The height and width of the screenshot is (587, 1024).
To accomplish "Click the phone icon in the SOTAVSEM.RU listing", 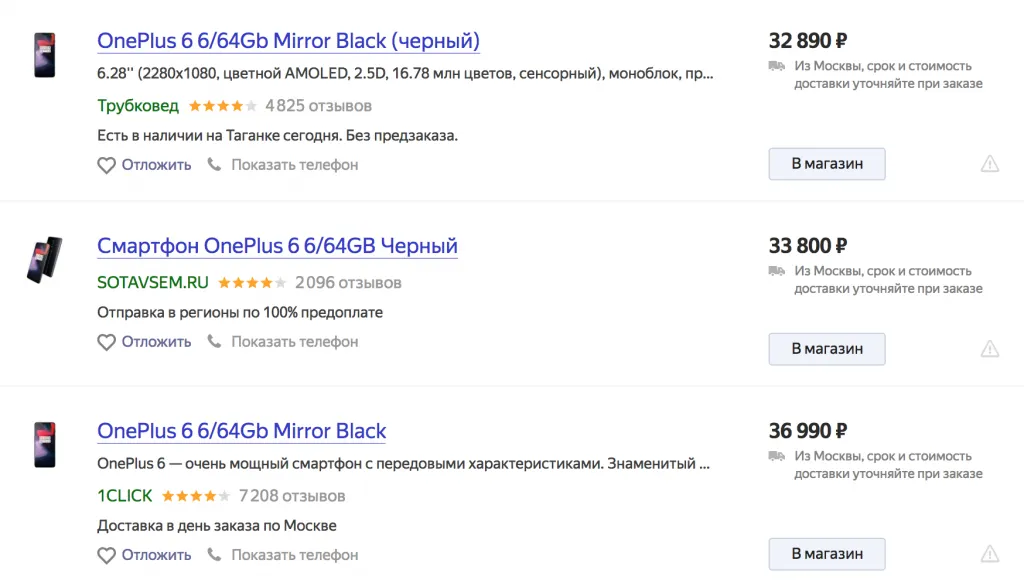I will click(x=214, y=342).
